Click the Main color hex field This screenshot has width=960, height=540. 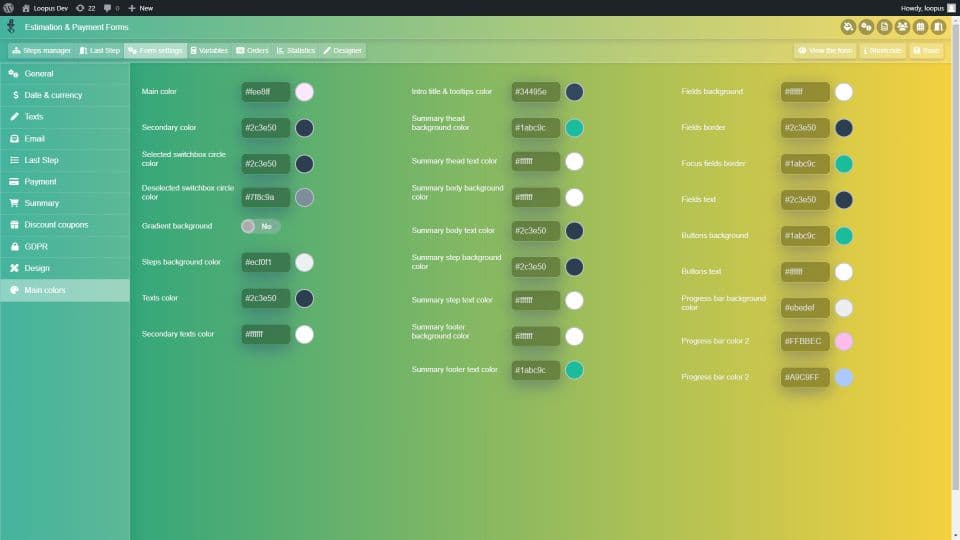265,92
